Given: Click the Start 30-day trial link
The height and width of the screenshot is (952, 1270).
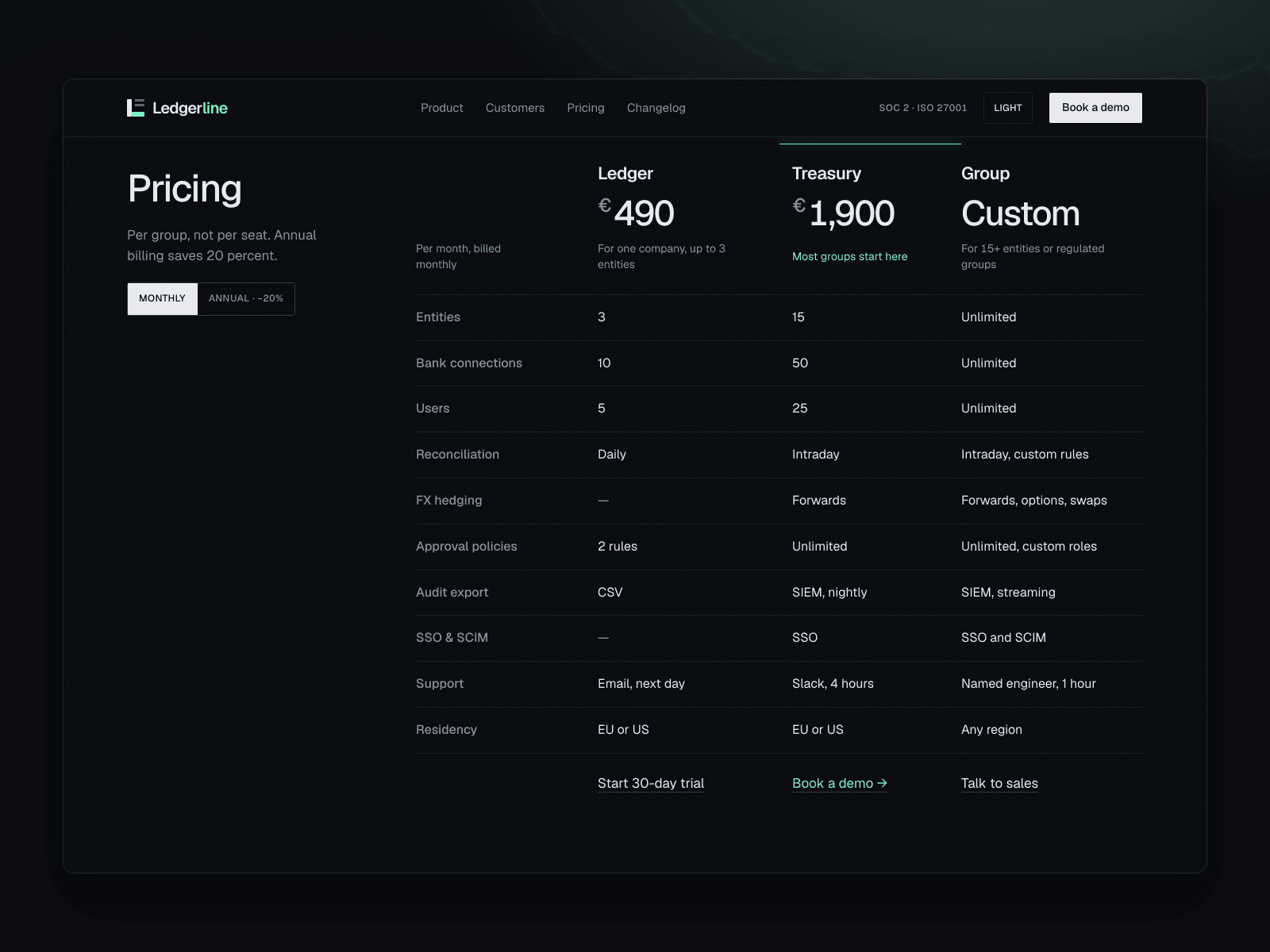Looking at the screenshot, I should pos(651,783).
